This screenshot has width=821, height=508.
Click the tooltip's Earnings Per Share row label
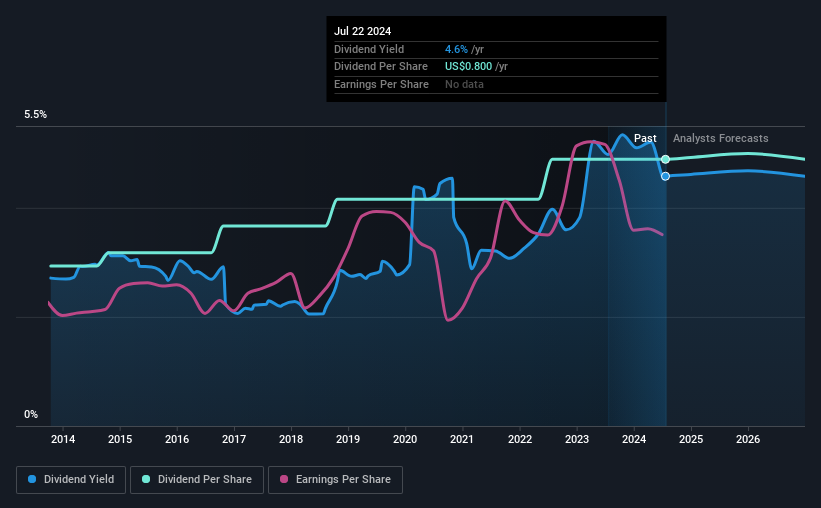click(382, 84)
